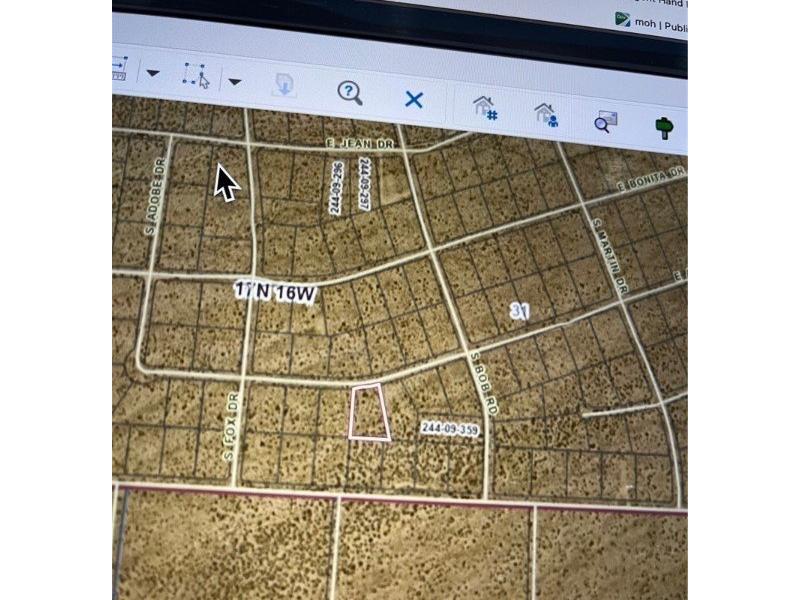This screenshot has width=800, height=600.
Task: Click the greyed-out download/export icon
Action: coord(284,87)
